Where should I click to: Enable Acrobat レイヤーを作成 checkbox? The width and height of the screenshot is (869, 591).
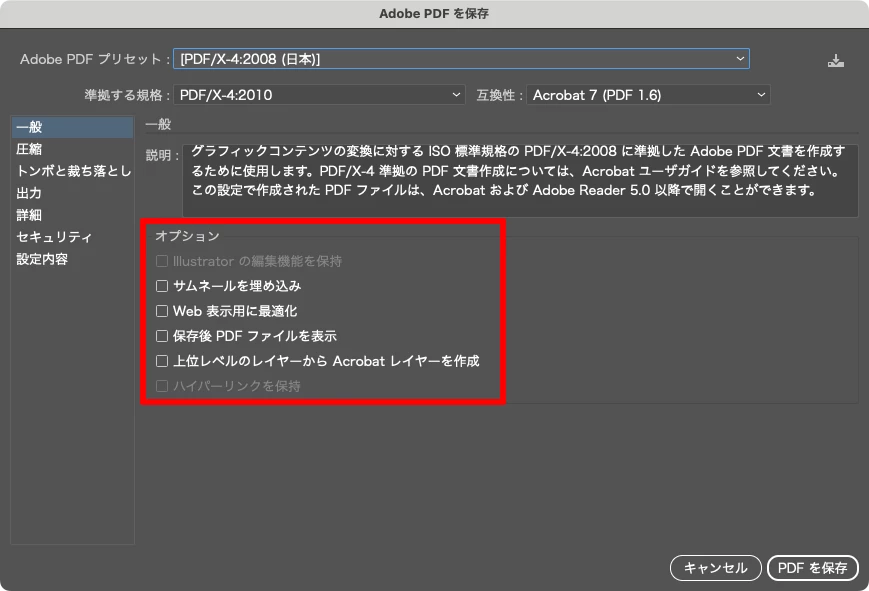[x=162, y=361]
